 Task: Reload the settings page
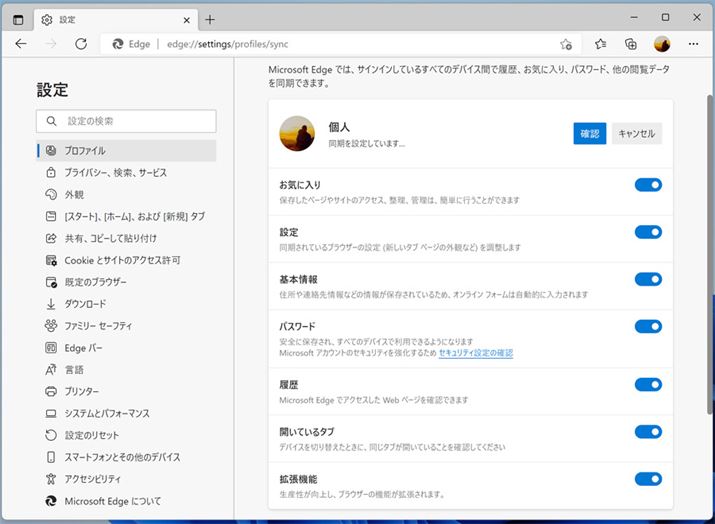81,44
